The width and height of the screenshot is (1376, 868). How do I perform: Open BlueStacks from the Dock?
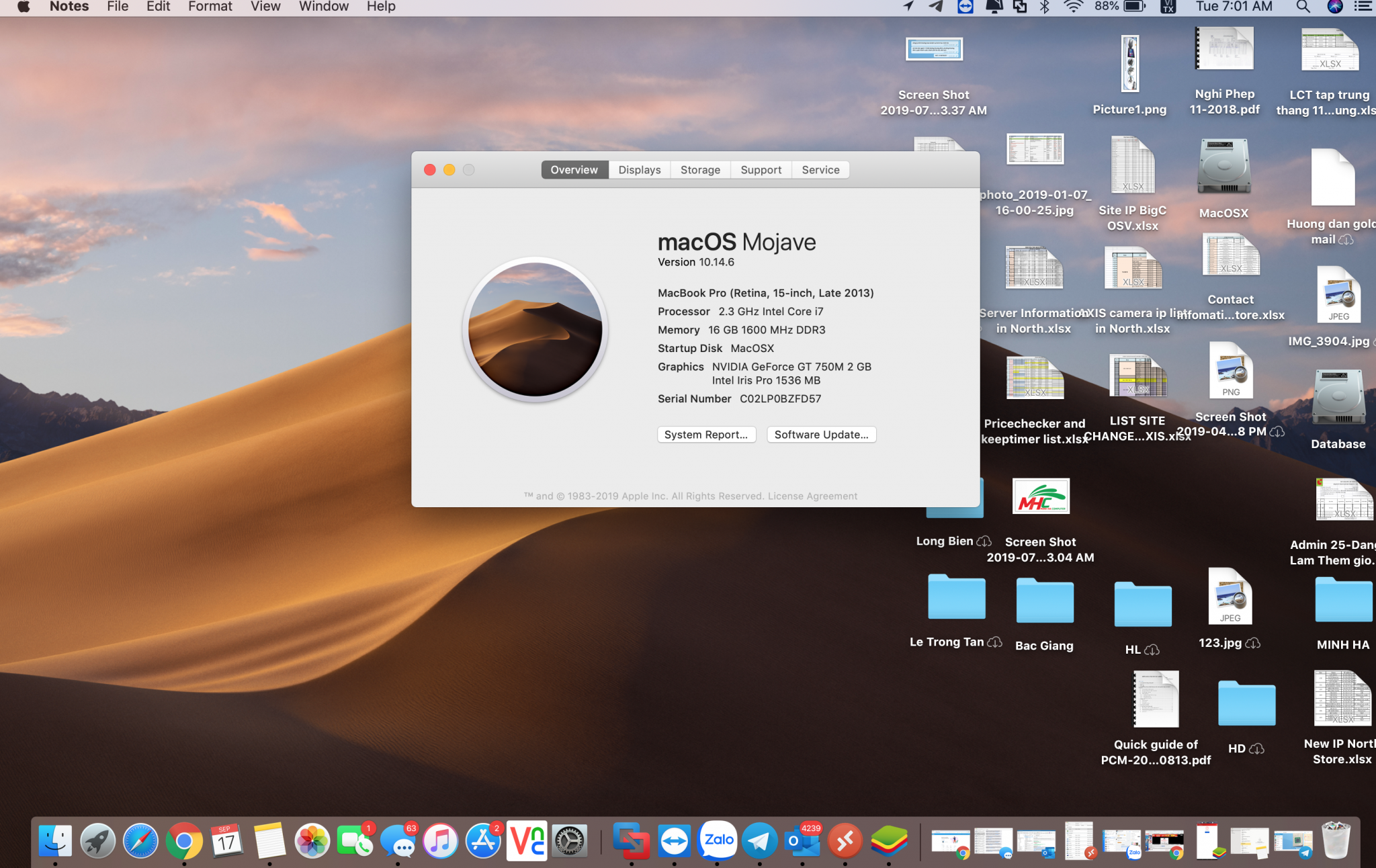[x=888, y=841]
